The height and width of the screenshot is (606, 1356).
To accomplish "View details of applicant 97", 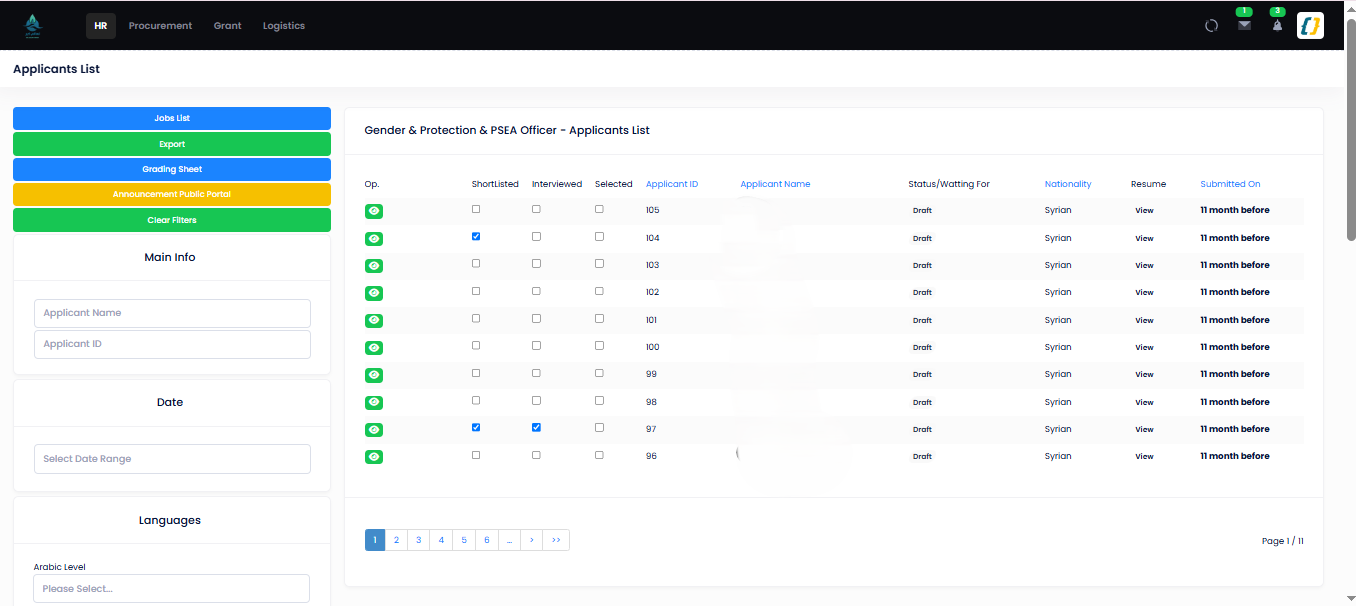I will (x=374, y=430).
